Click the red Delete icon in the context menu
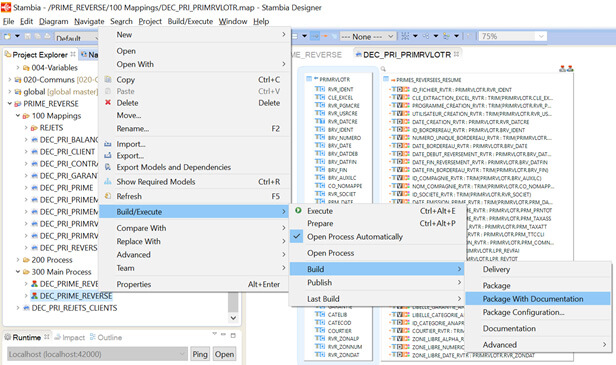 108,103
